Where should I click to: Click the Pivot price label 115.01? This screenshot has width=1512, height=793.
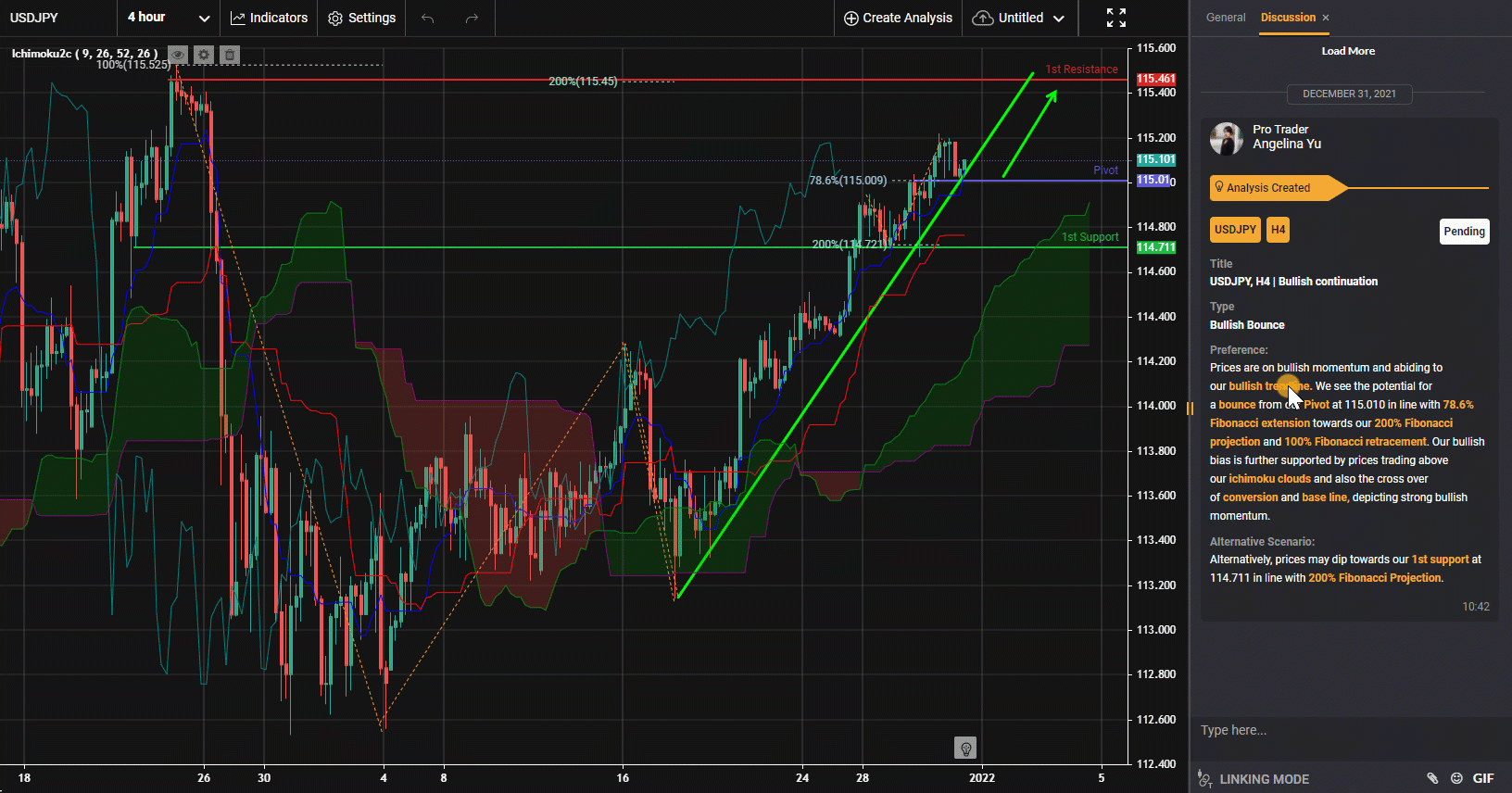click(x=1153, y=180)
